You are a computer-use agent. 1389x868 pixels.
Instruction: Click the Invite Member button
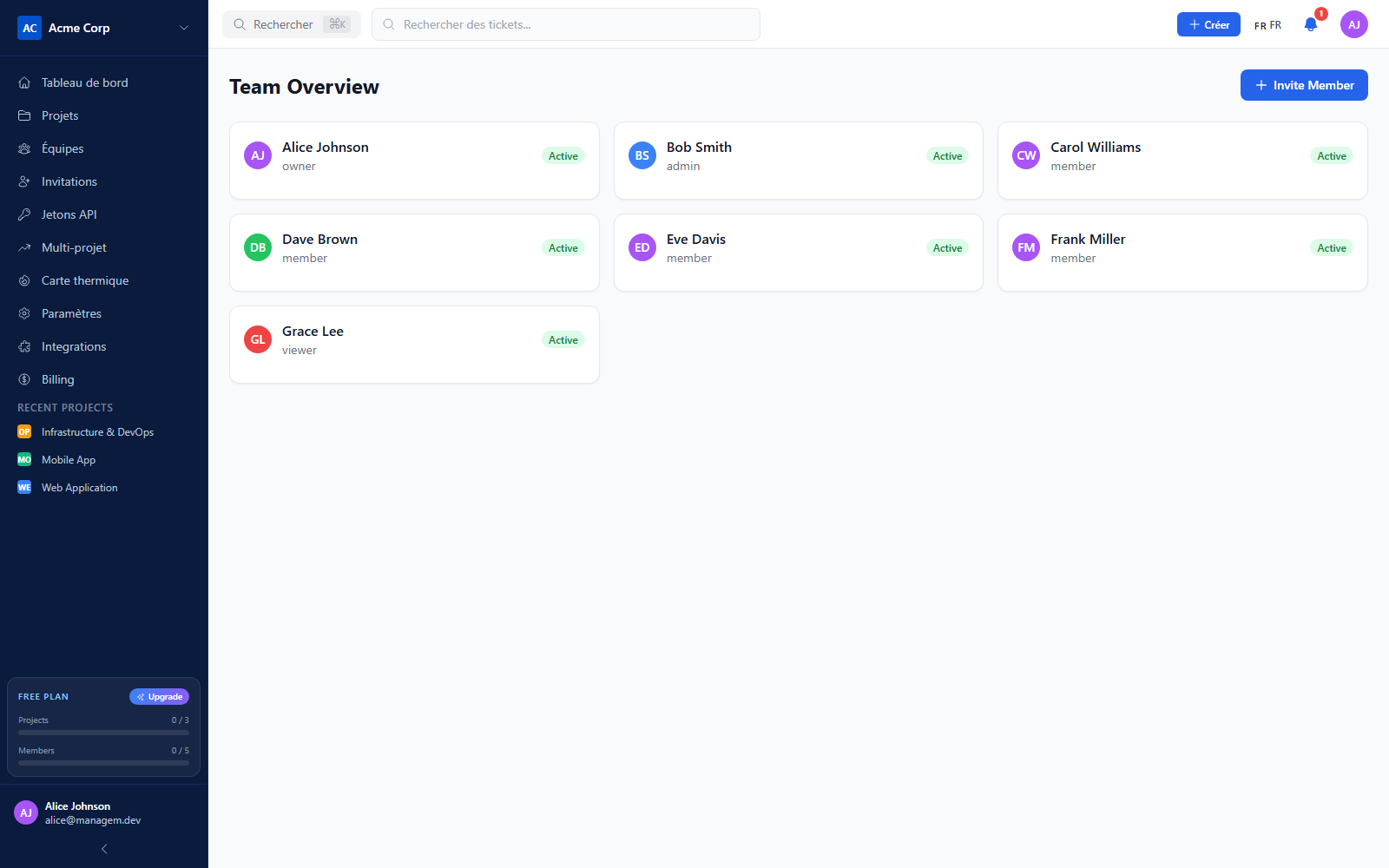(x=1304, y=85)
